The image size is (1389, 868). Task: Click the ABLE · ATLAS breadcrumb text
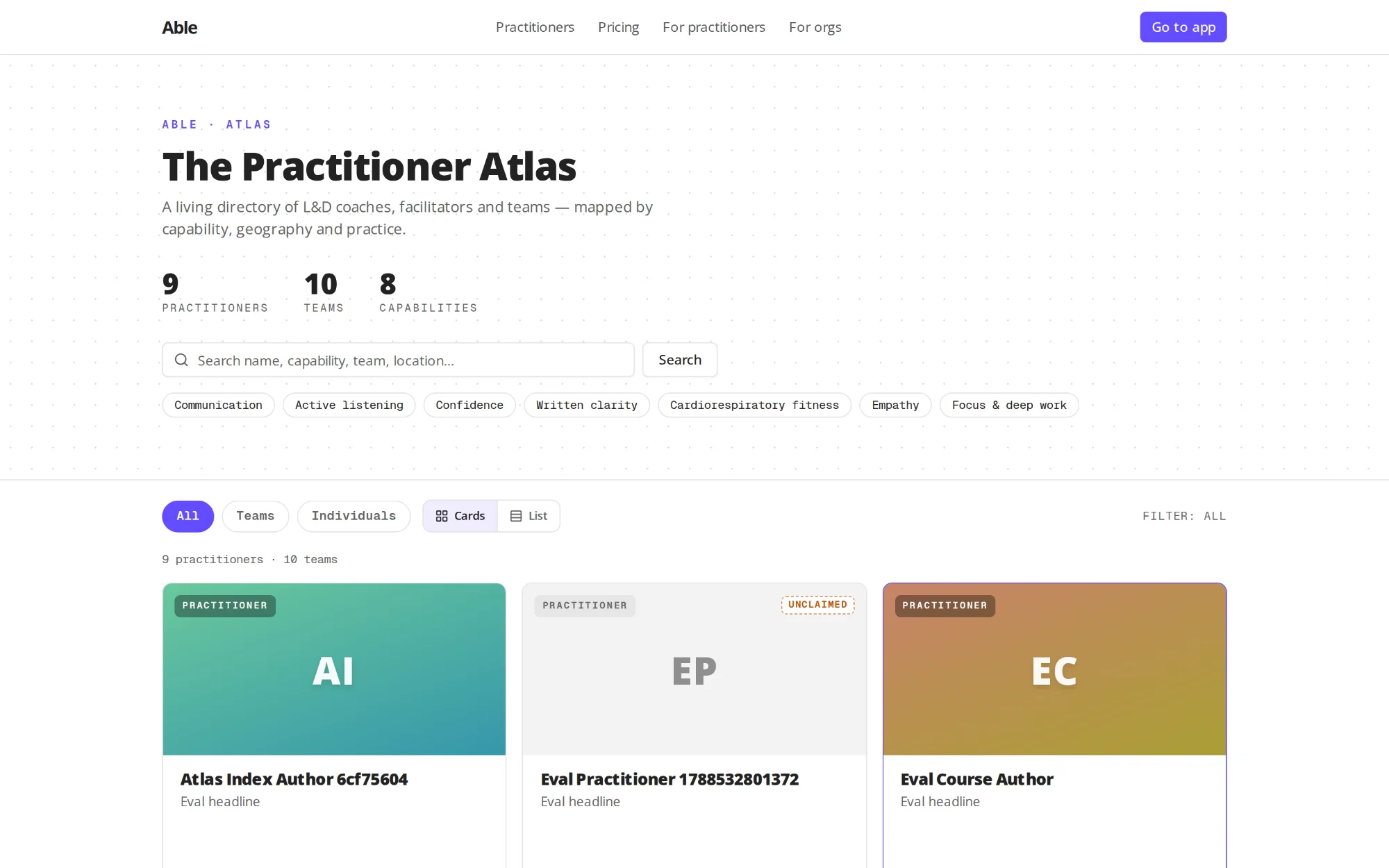[217, 124]
